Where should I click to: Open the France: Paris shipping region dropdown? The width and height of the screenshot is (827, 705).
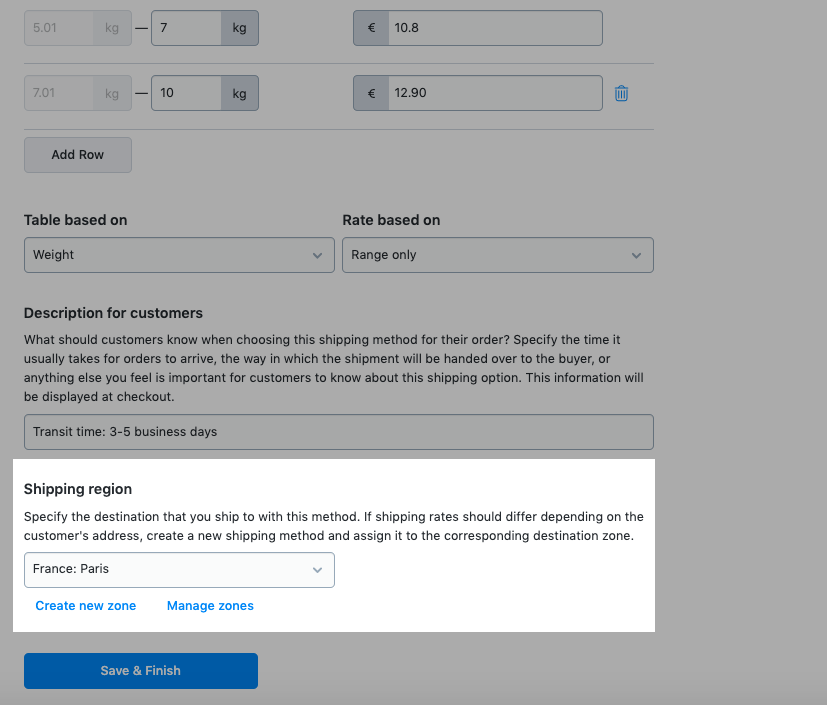coord(179,570)
